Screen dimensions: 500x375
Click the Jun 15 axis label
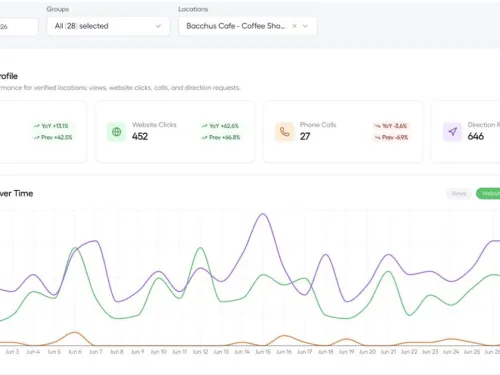pos(263,352)
